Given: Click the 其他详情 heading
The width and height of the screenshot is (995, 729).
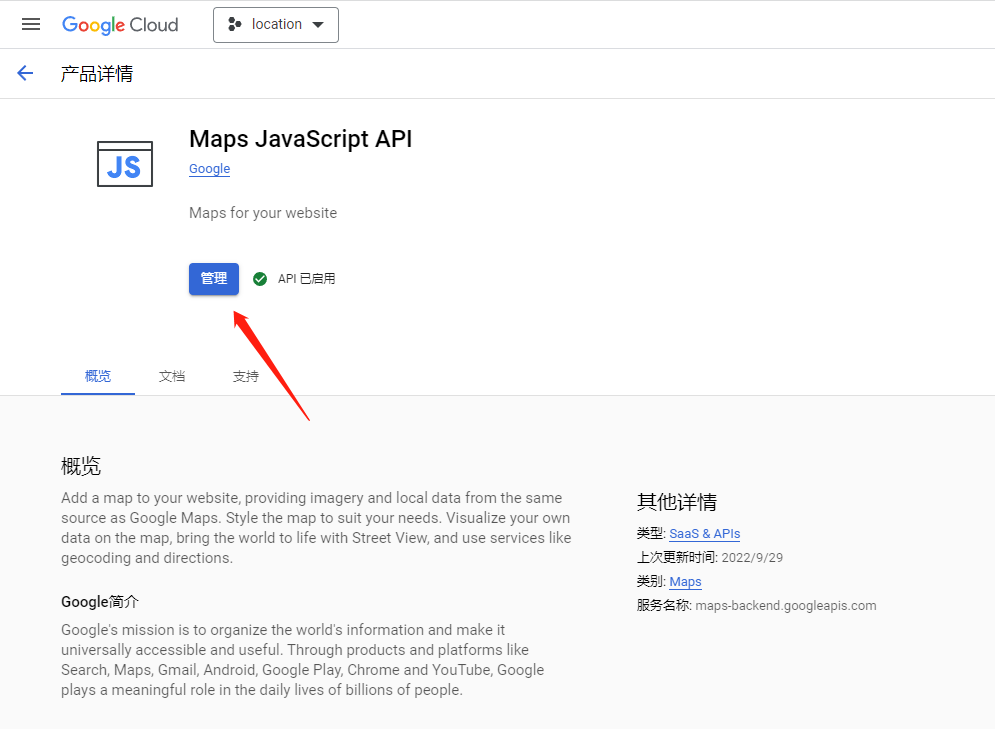Looking at the screenshot, I should 677,502.
